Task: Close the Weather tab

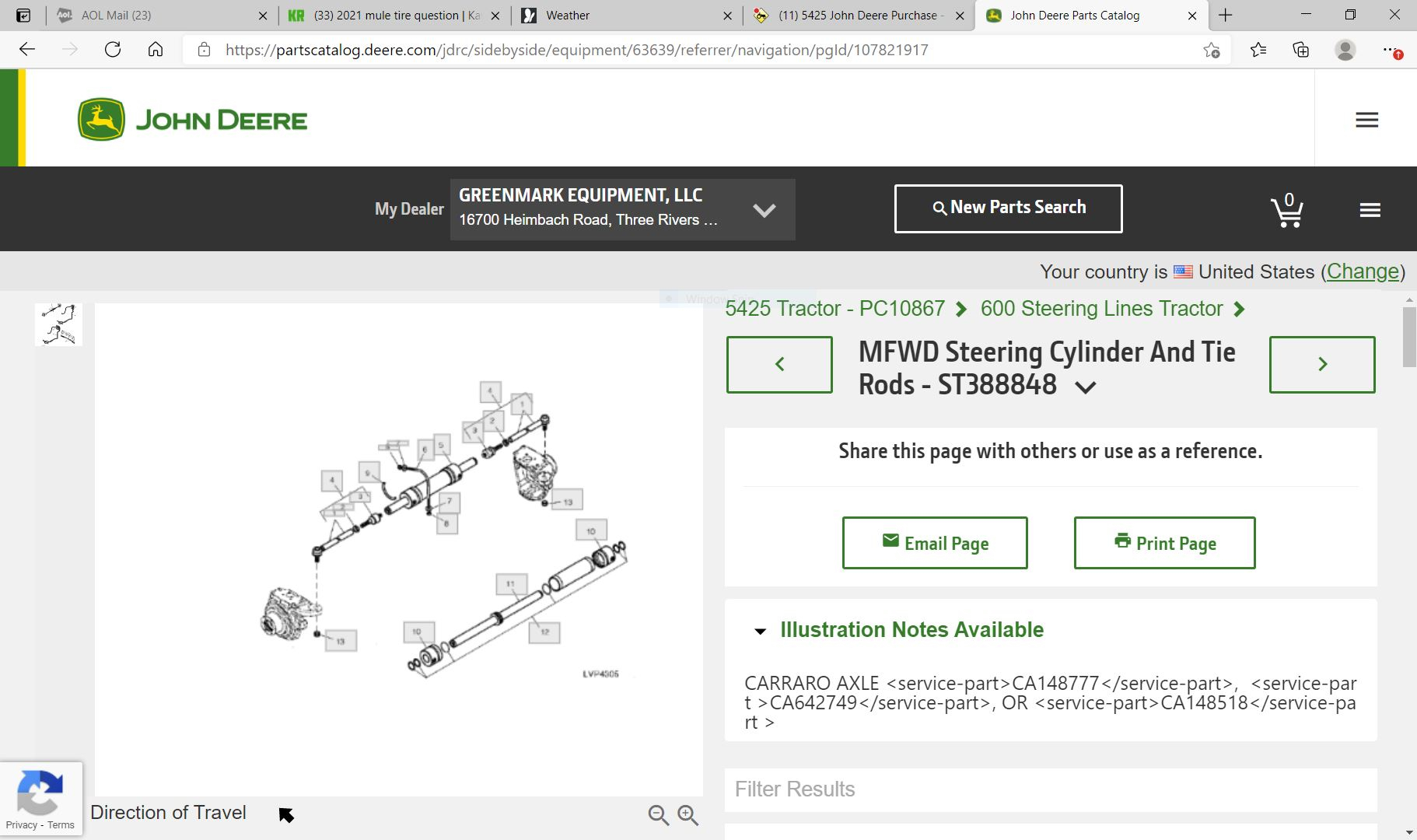Action: tap(728, 16)
